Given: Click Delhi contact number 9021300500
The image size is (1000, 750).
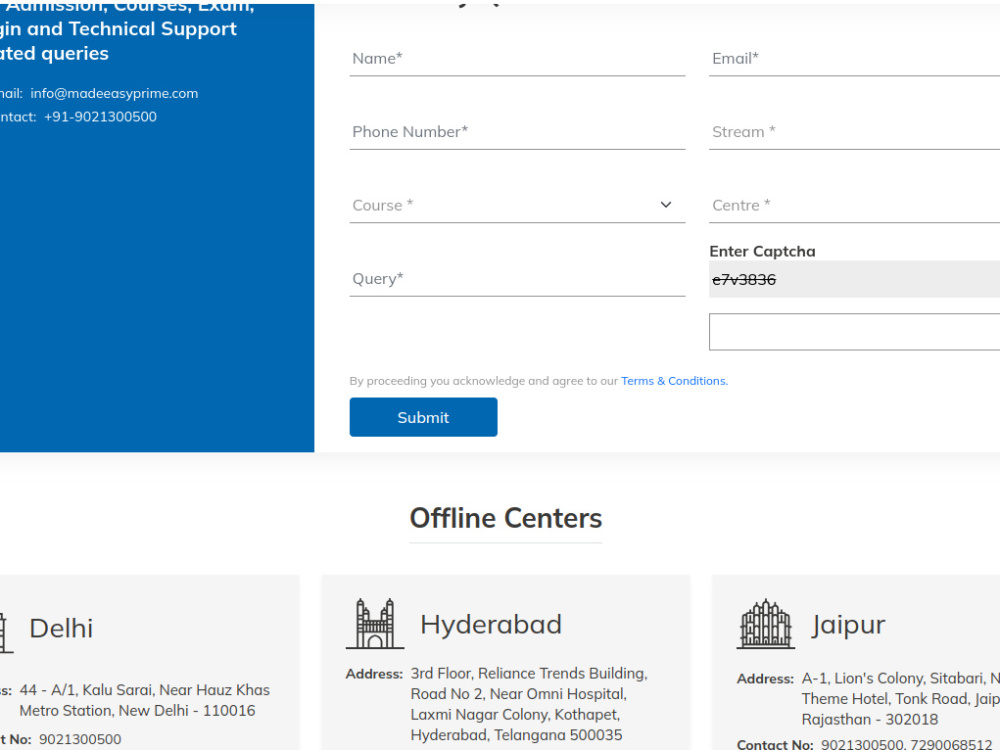Looking at the screenshot, I should [x=80, y=739].
